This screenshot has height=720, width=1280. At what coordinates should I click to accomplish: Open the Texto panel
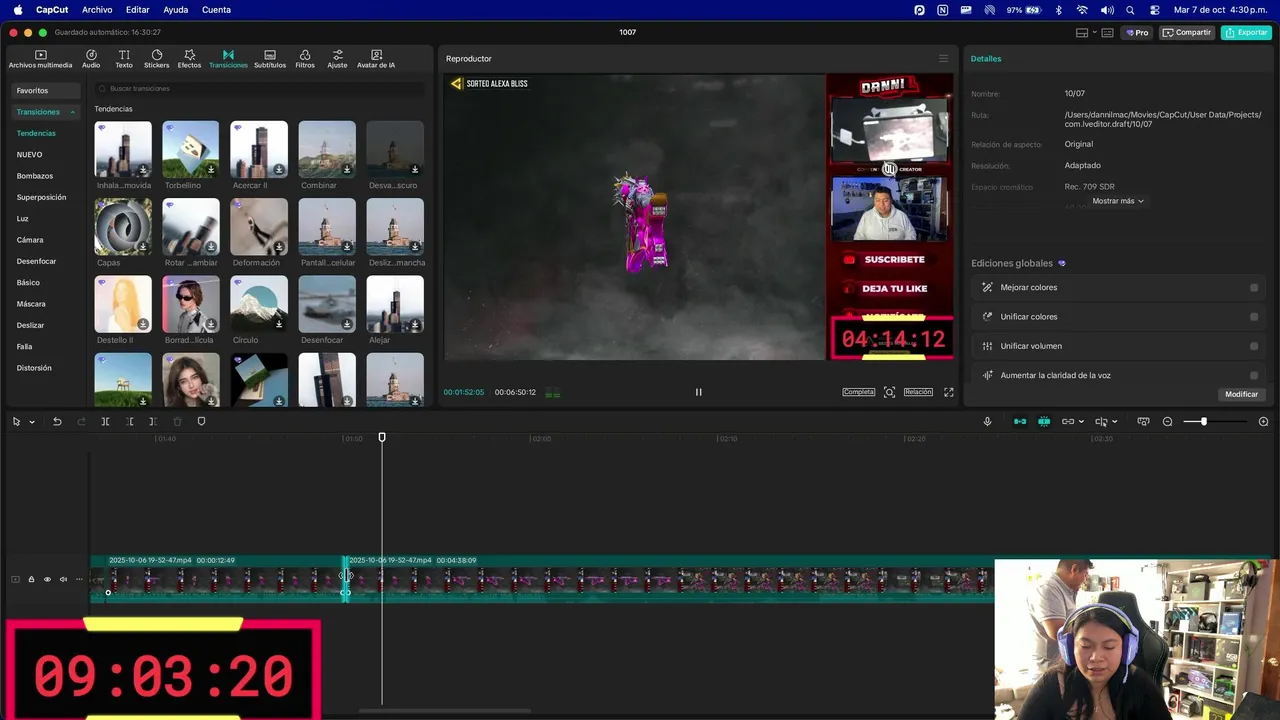[x=124, y=59]
